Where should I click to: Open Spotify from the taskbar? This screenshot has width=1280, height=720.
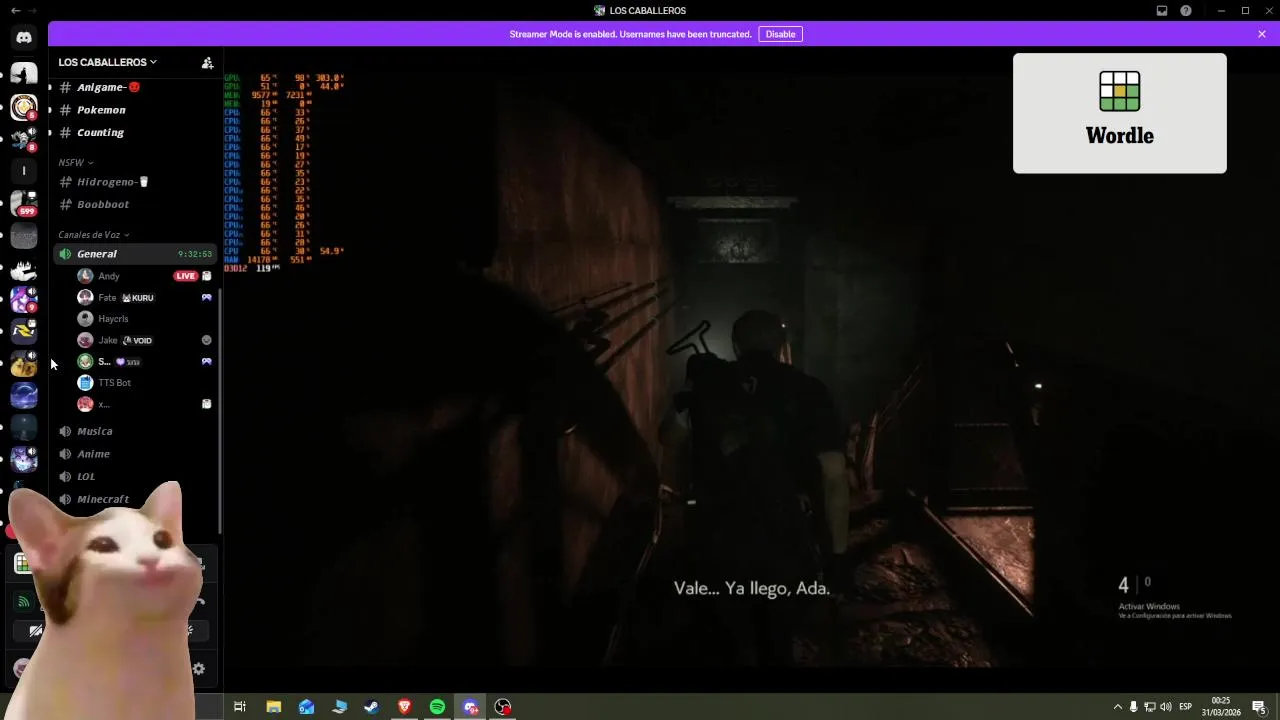(x=437, y=707)
